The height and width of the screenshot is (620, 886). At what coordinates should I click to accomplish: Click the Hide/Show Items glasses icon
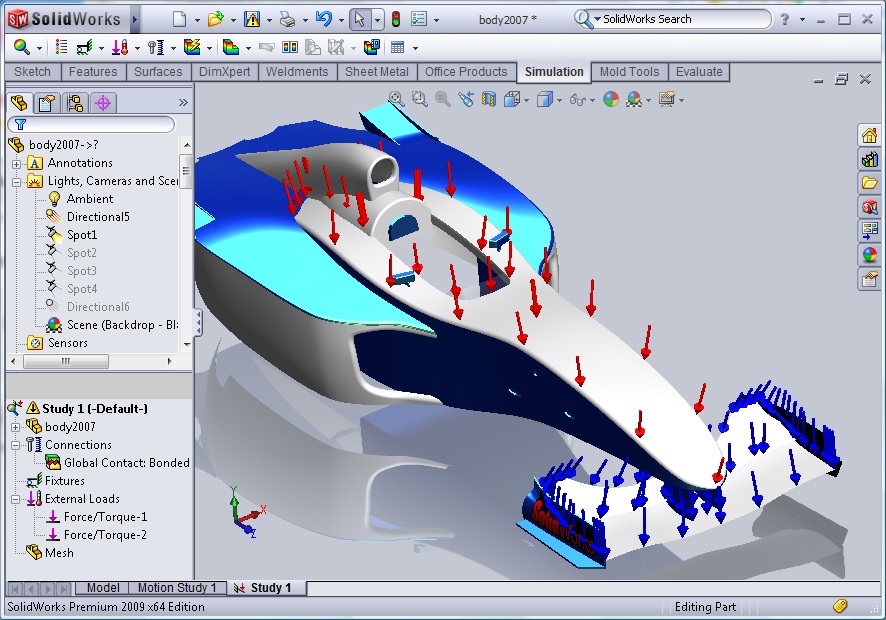(x=577, y=100)
